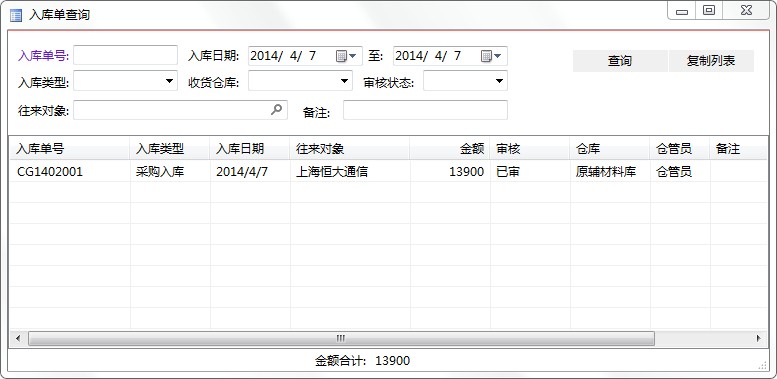This screenshot has width=777, height=379.
Task: Select the CG1402001 order cell
Action: click(69, 171)
